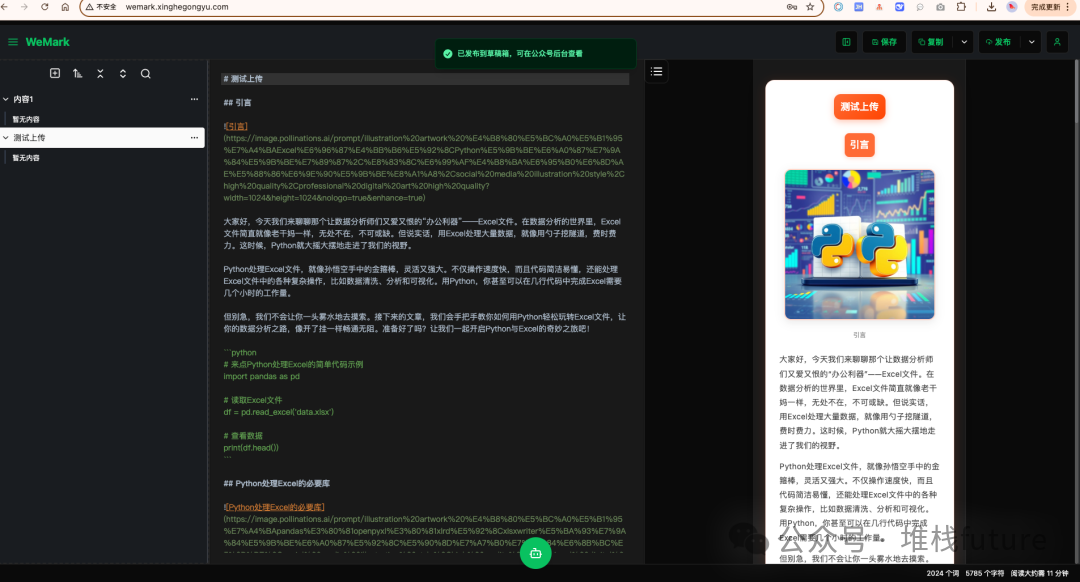Toggle the split-panel layout icon near 保存
Viewport: 1080px width, 582px height.
847,41
